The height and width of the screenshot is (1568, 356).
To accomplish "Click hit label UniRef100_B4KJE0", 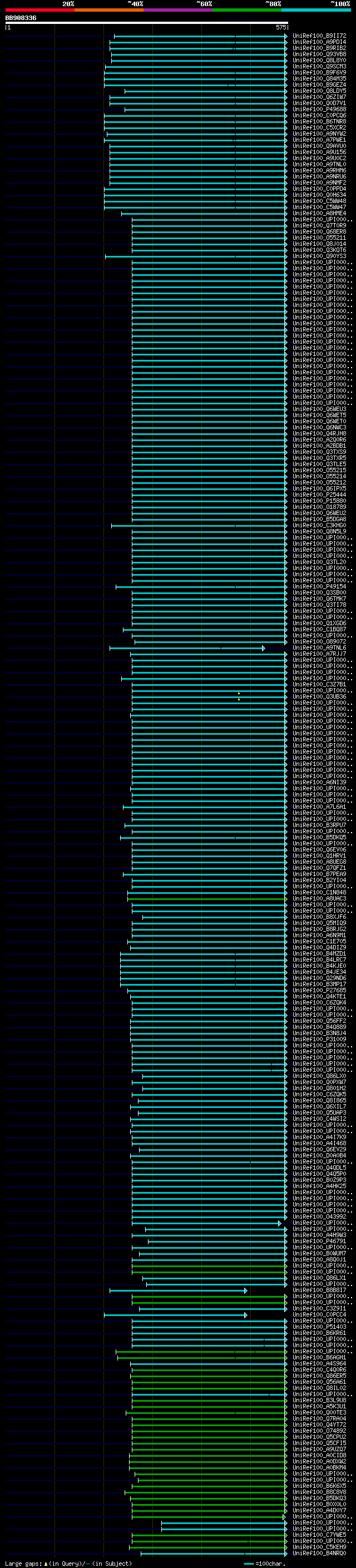I will click(x=319, y=966).
